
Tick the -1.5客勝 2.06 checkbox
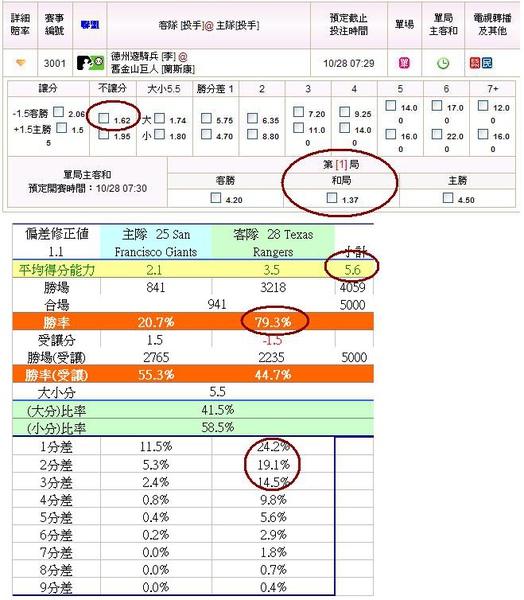coord(58,112)
